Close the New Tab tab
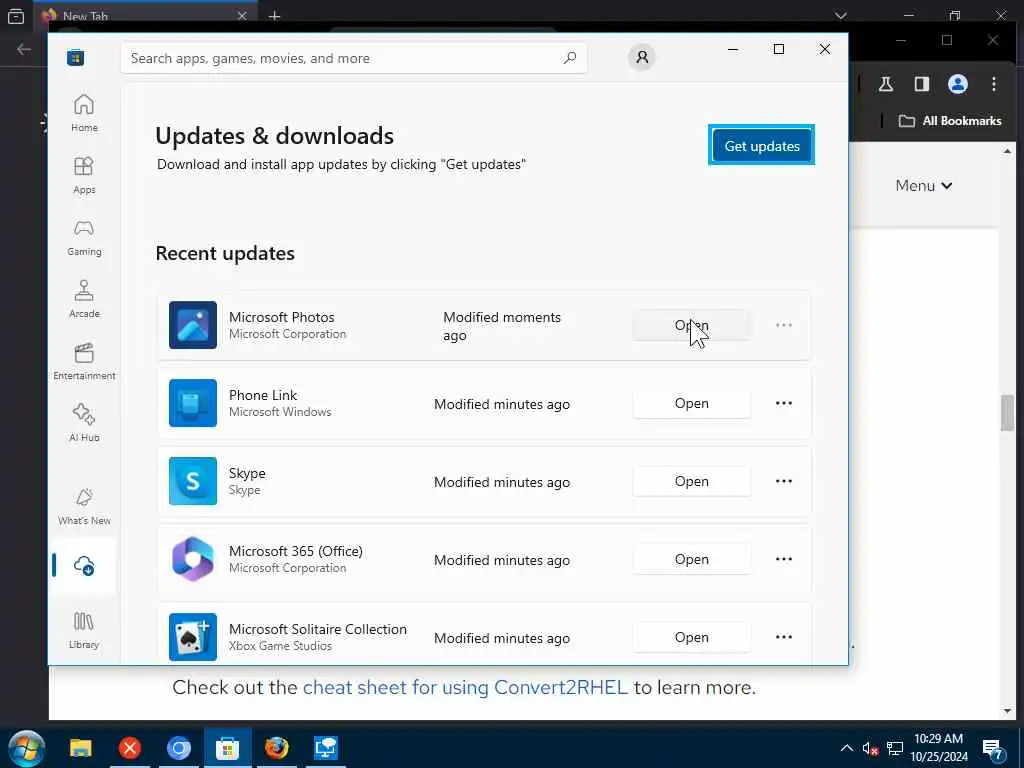Image resolution: width=1024 pixels, height=768 pixels. [242, 16]
